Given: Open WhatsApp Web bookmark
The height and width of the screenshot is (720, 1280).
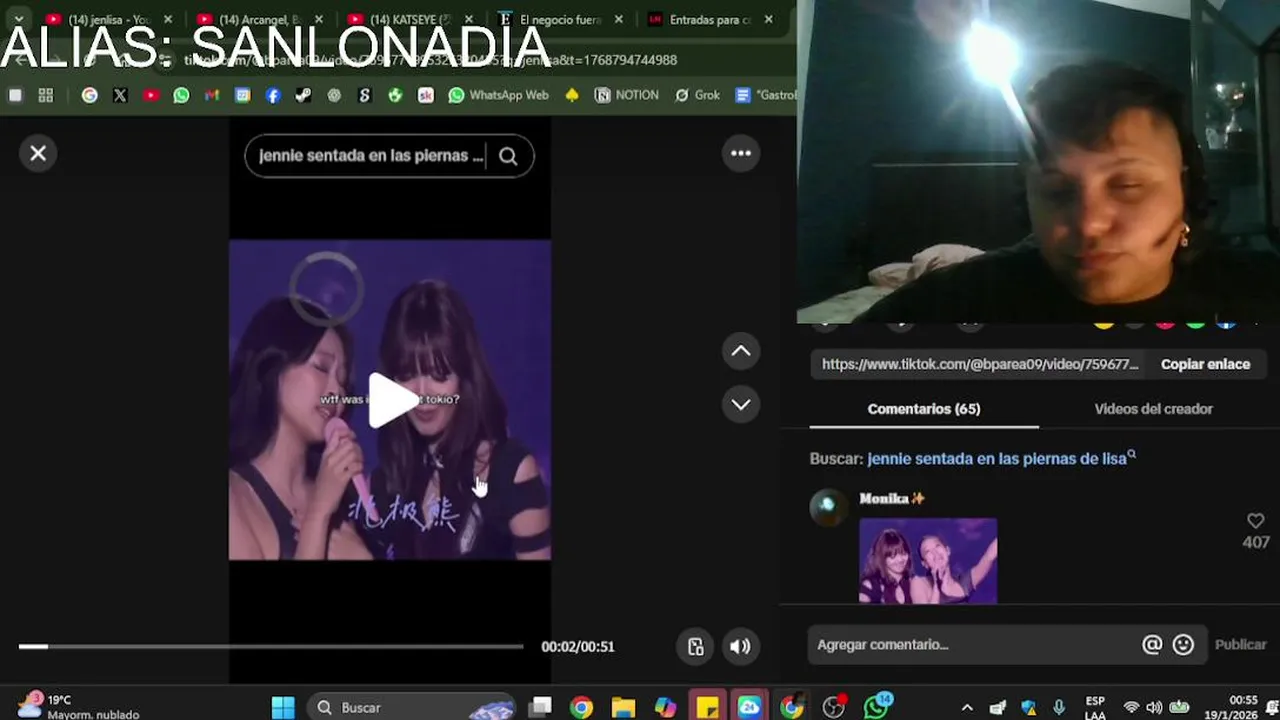Looking at the screenshot, I should 498,95.
